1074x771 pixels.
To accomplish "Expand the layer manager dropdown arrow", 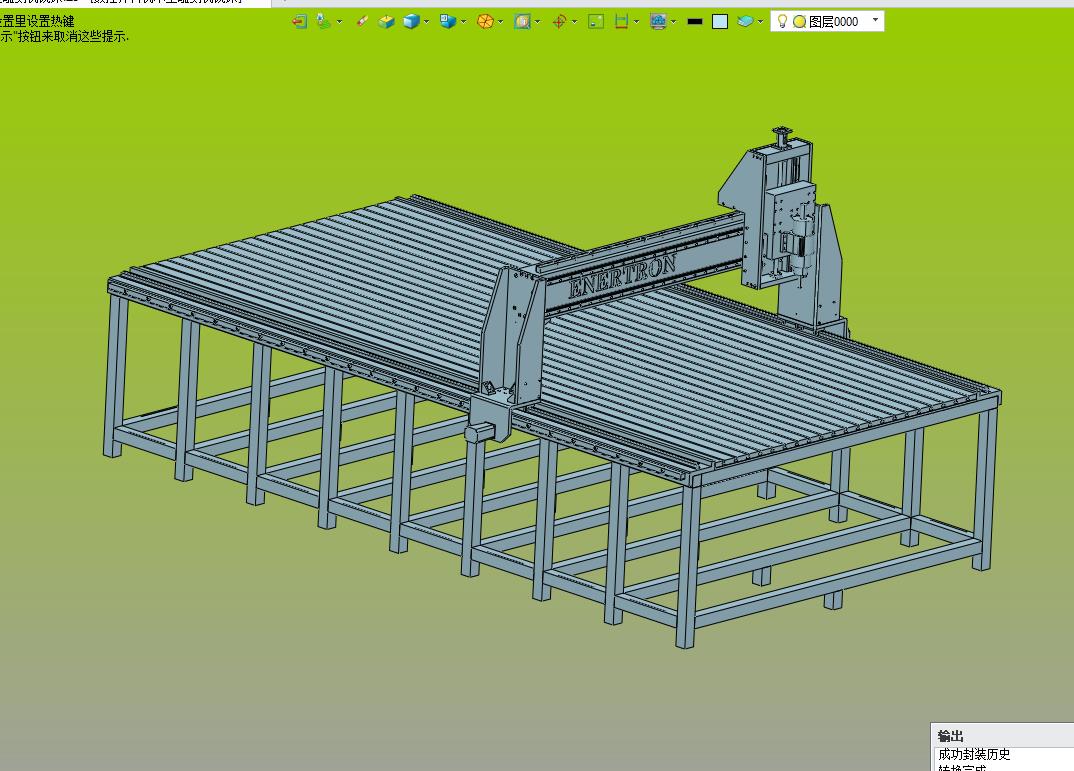I will (x=760, y=22).
